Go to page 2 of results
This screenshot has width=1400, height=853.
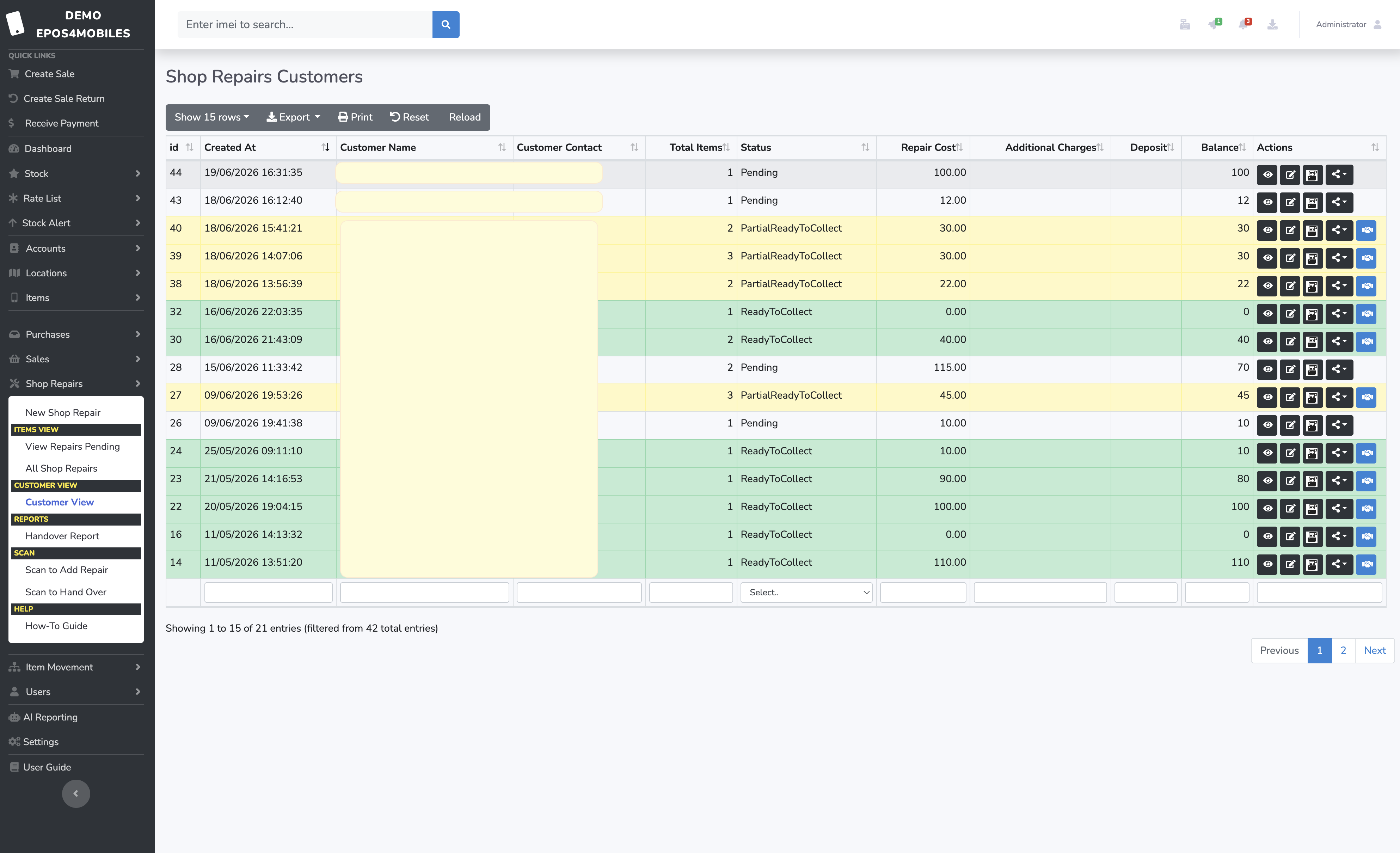pyautogui.click(x=1343, y=650)
